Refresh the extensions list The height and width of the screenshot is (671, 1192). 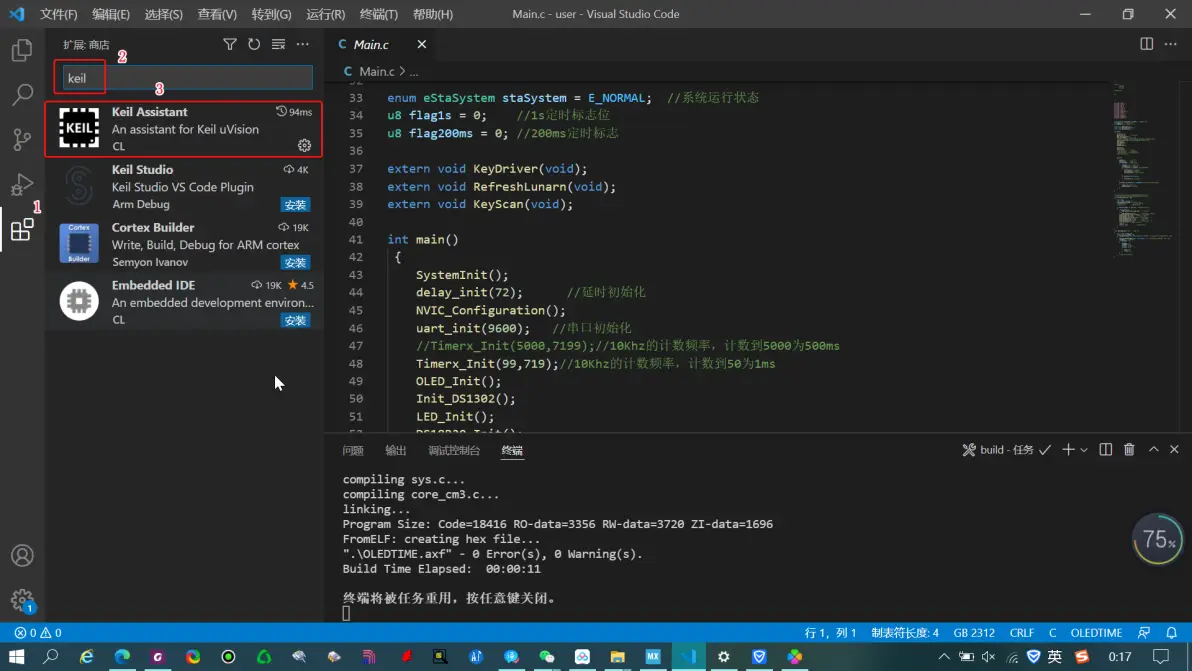(x=254, y=44)
